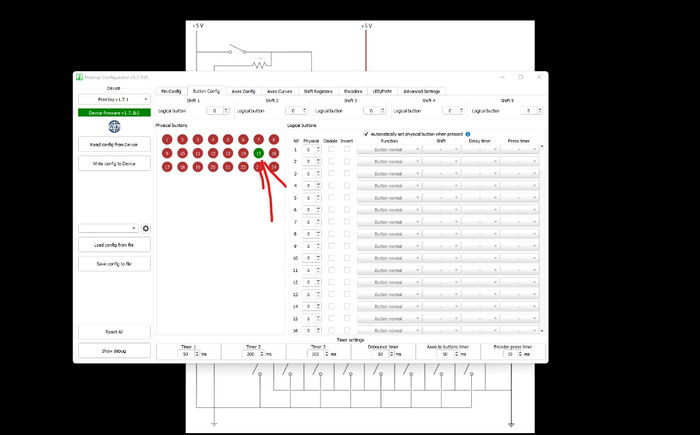
Task: Select physical button indicator 13
Action: (228, 153)
